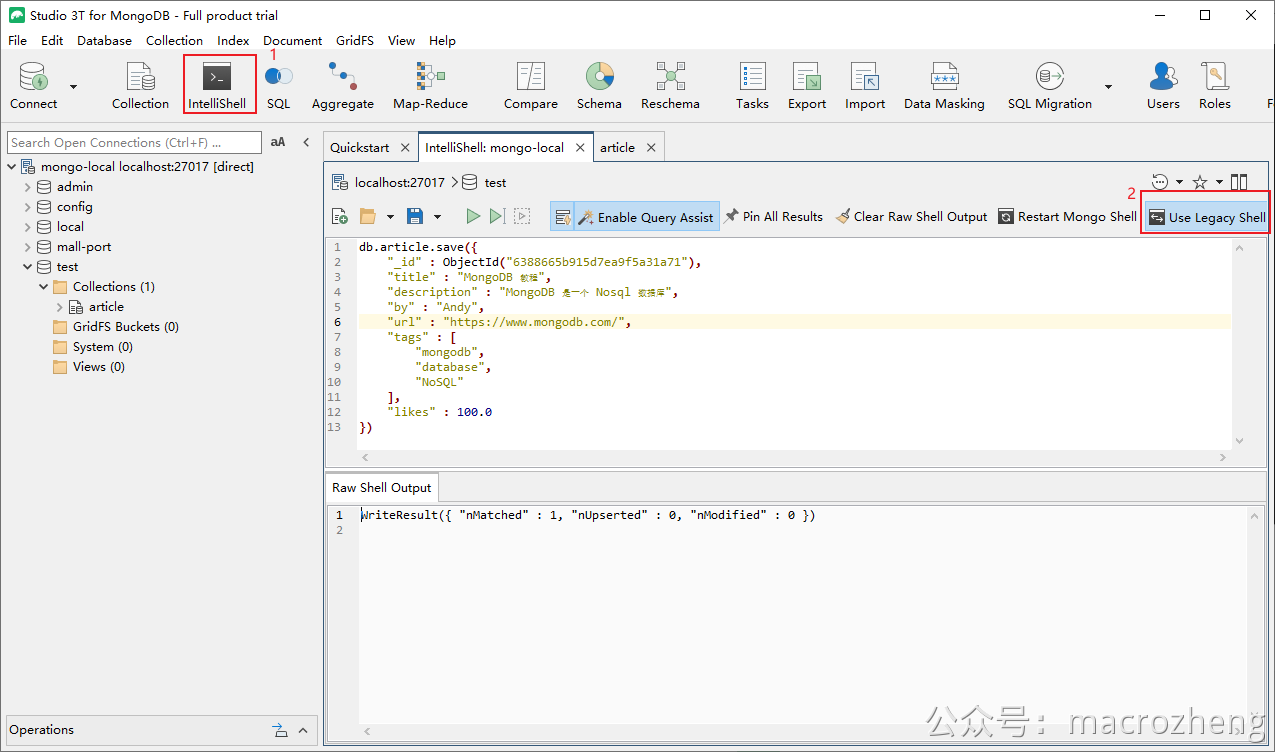
Task: Launch IntelliShell from the toolbar
Action: pos(219,85)
